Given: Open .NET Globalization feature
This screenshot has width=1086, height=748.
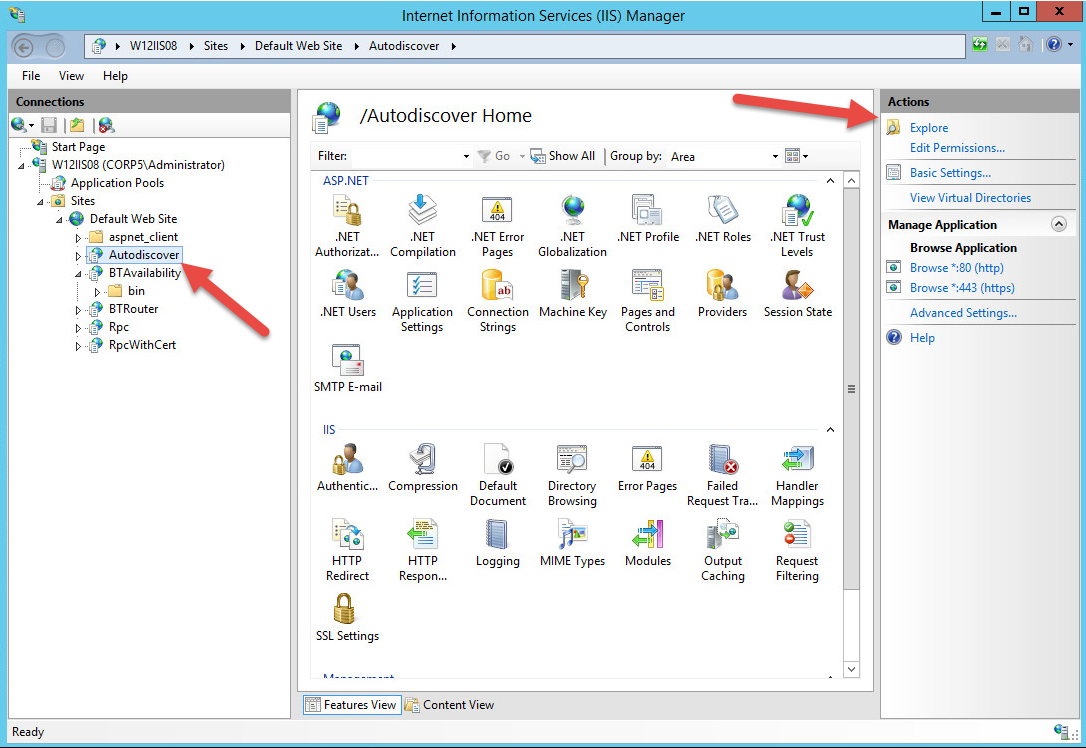Looking at the screenshot, I should coord(572,226).
